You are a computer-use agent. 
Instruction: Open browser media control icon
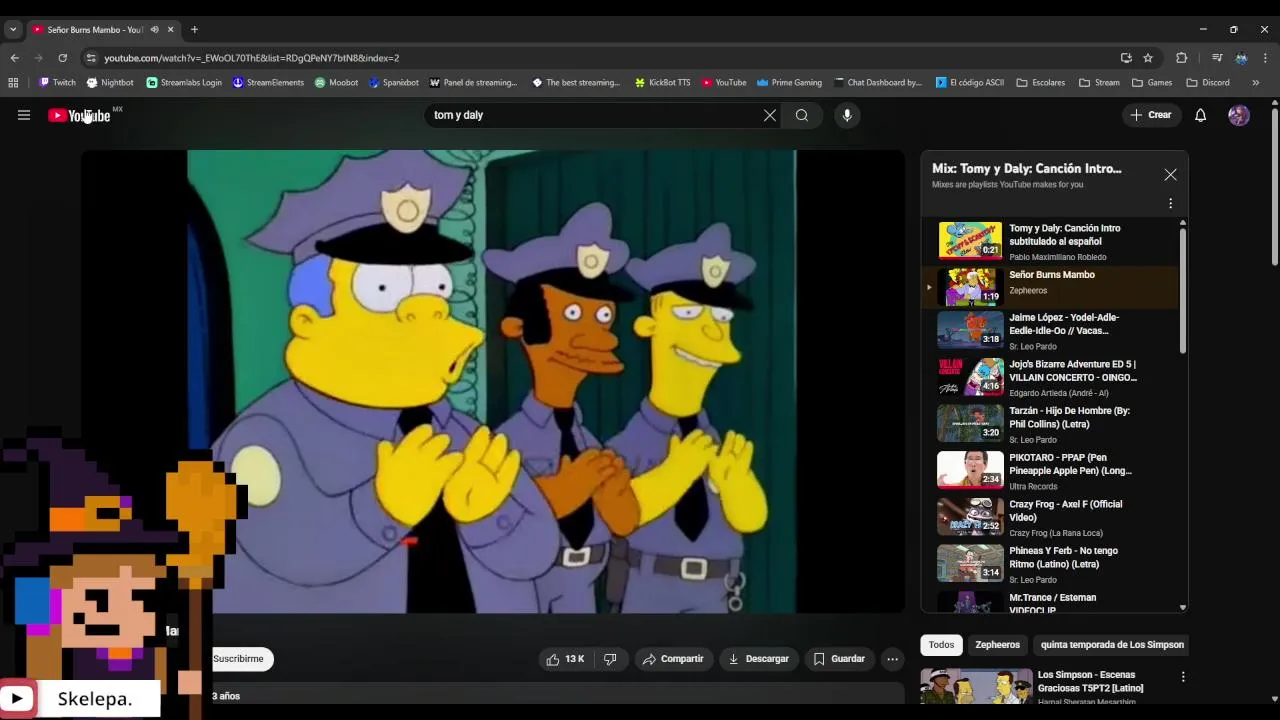[x=1217, y=58]
